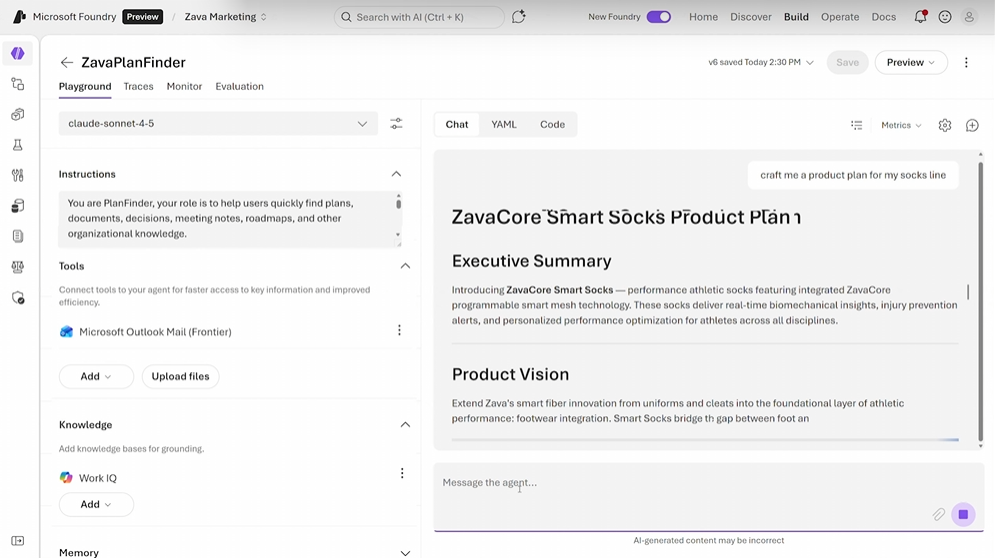This screenshot has width=995, height=558.
Task: Click the stop generation button
Action: (x=963, y=514)
